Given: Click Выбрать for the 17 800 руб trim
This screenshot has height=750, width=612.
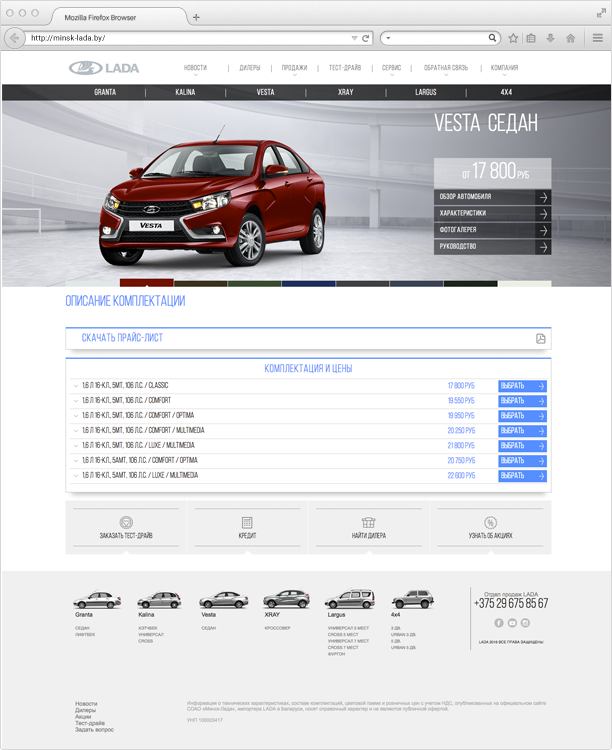Looking at the screenshot, I should pos(522,386).
